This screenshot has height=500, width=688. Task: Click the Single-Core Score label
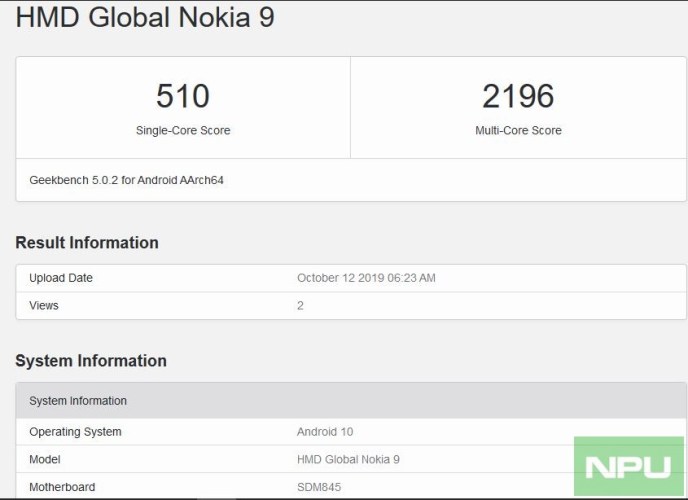183,130
